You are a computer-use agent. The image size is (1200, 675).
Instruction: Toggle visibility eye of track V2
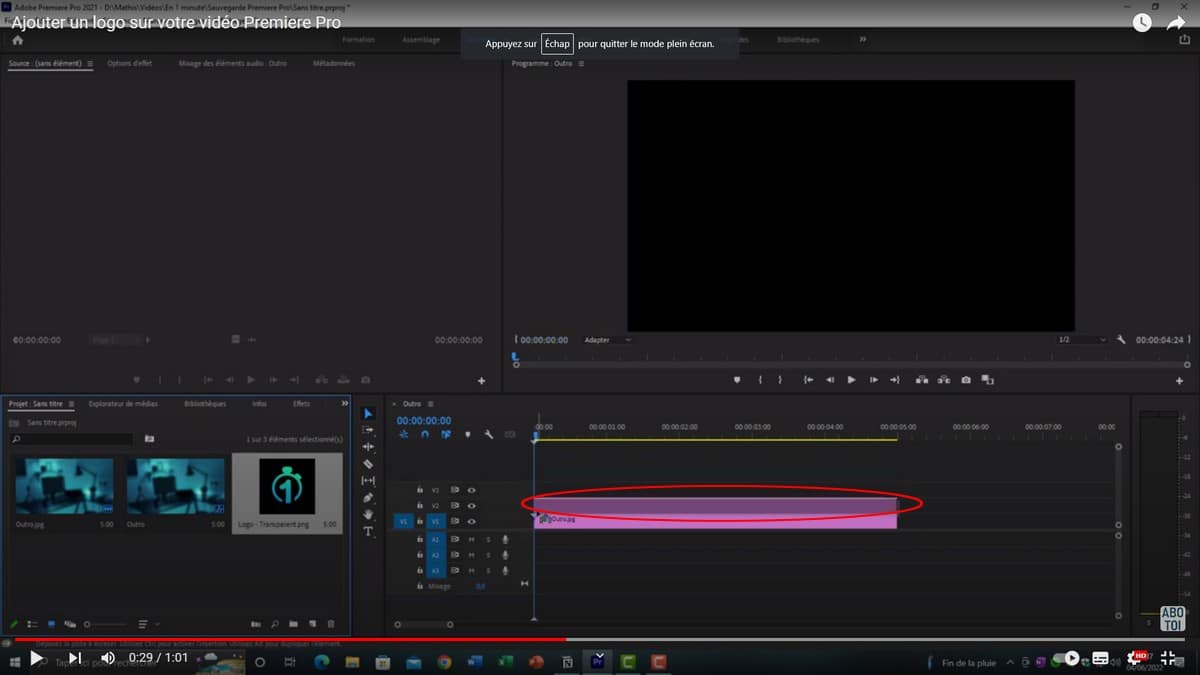tap(471, 506)
